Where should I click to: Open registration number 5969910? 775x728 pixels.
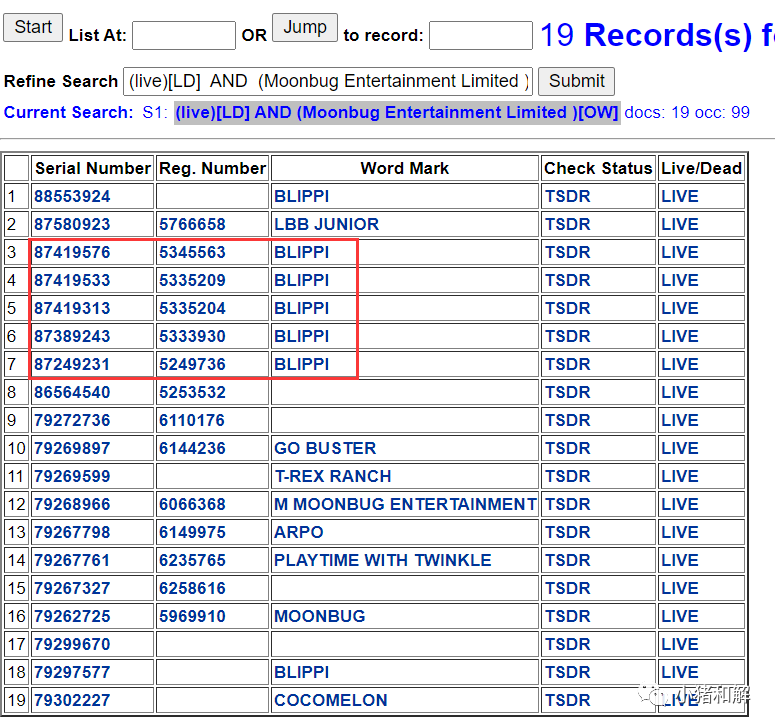coord(192,616)
